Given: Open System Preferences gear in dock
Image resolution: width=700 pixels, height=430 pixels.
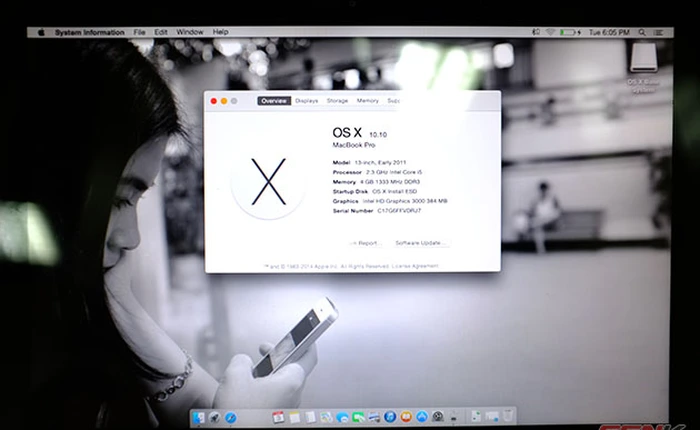Looking at the screenshot, I should click(438, 417).
